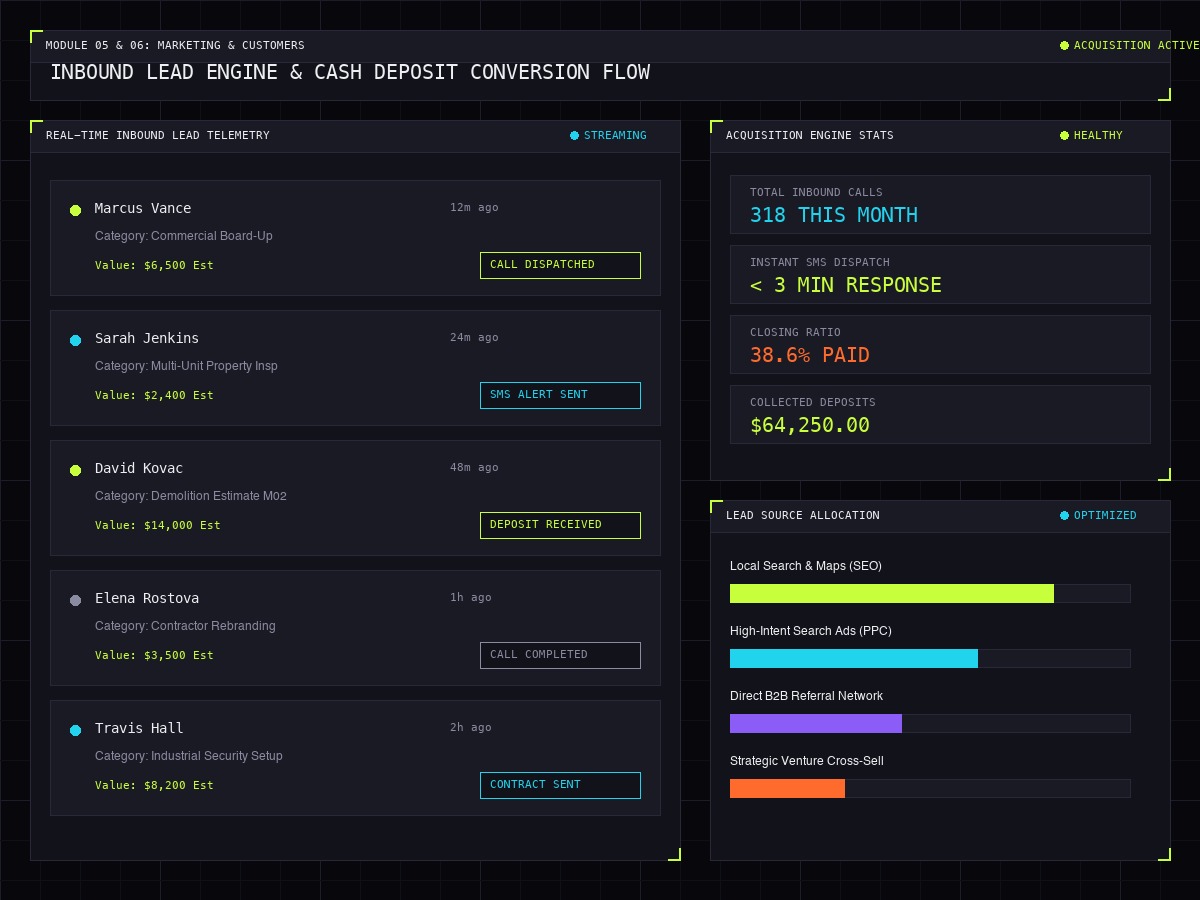
Task: Click the Direct B2B Referral Network bar
Action: 930,723
